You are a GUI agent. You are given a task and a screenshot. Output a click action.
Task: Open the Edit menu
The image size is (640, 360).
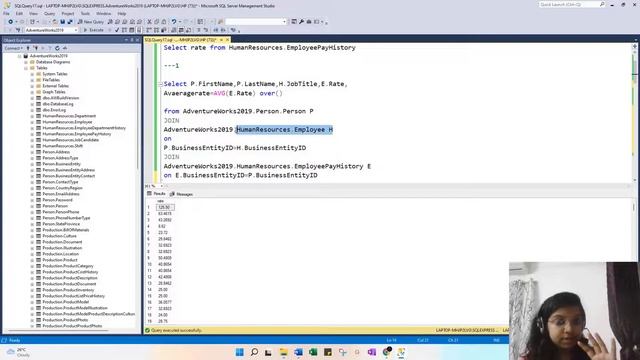click(19, 13)
